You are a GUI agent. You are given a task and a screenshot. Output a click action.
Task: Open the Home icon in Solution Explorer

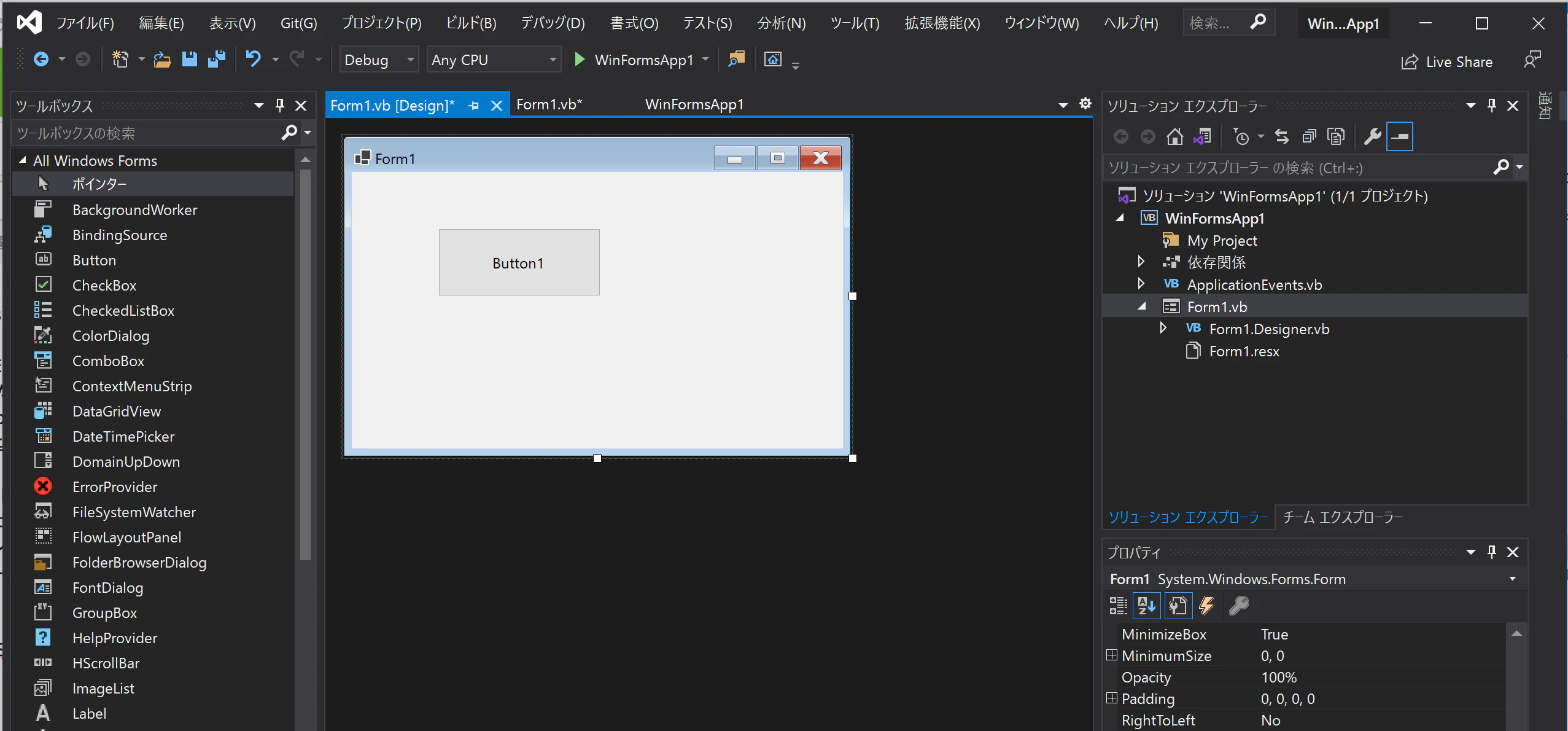(1174, 136)
